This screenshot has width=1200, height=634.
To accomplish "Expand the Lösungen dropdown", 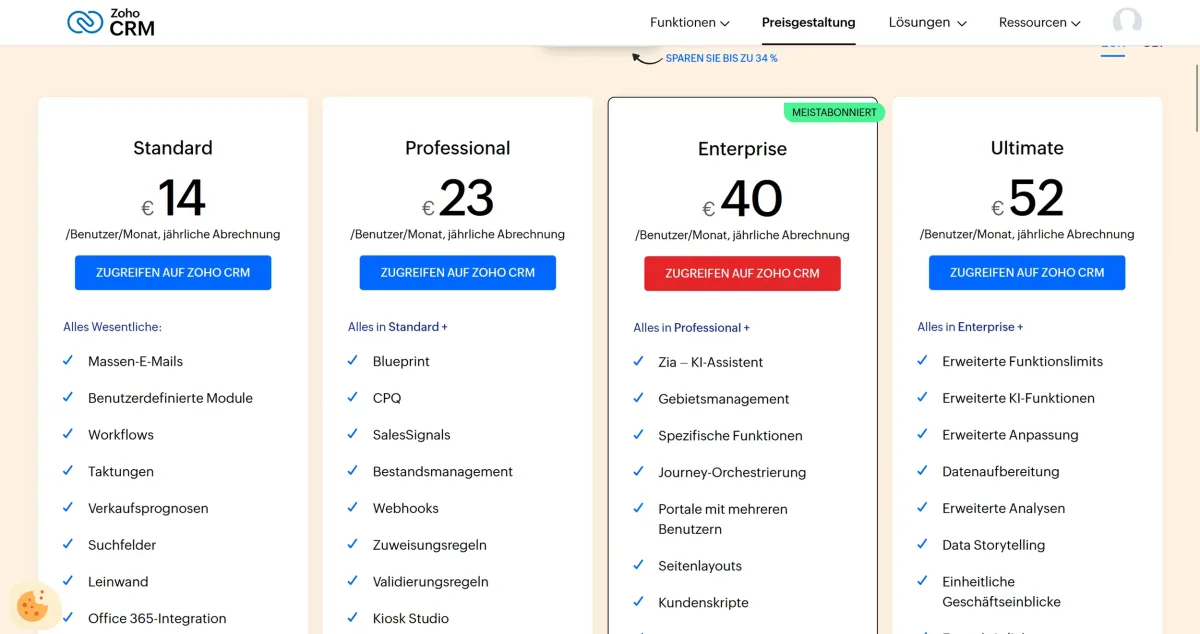I will [927, 22].
